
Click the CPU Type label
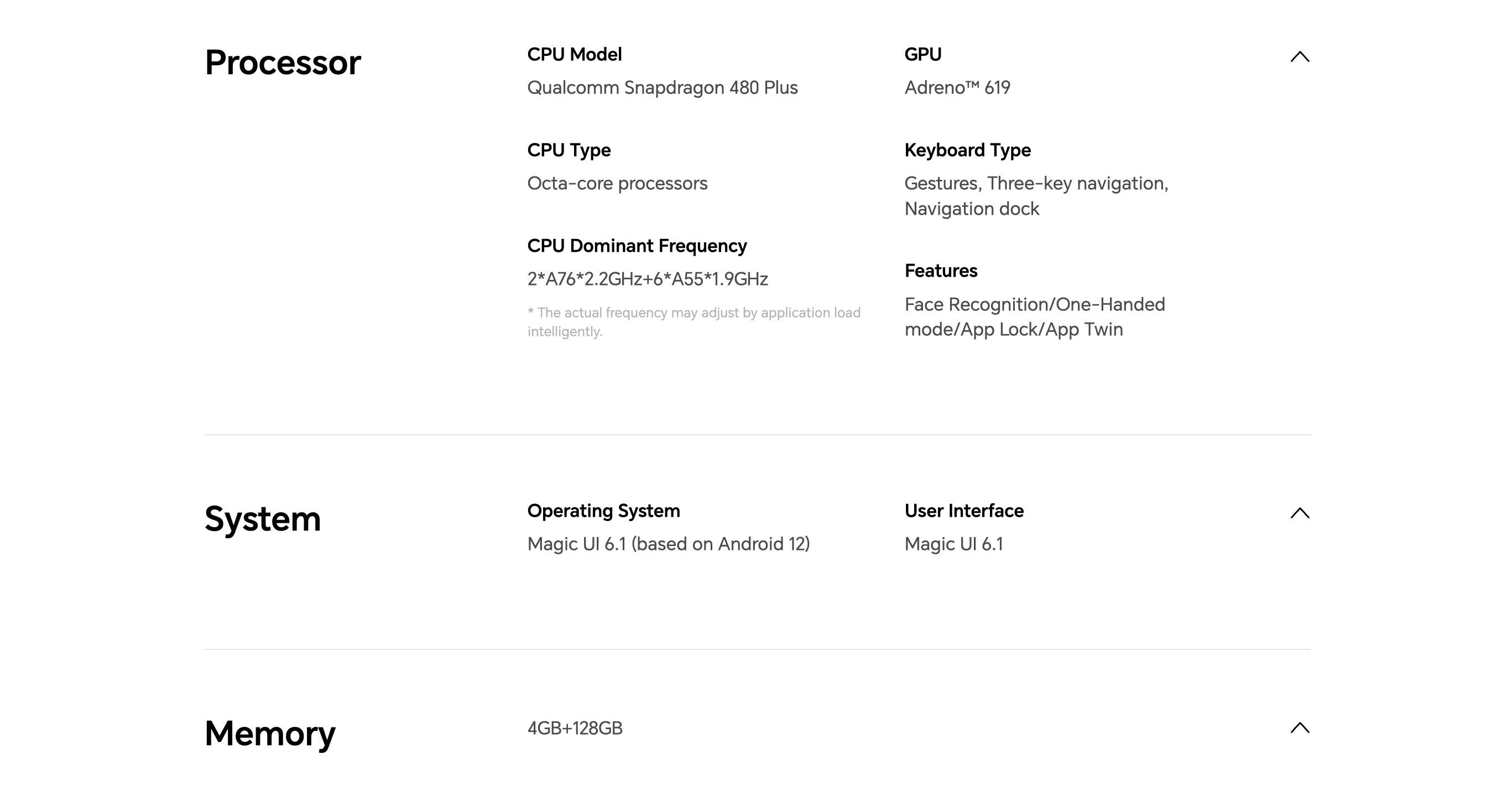569,150
